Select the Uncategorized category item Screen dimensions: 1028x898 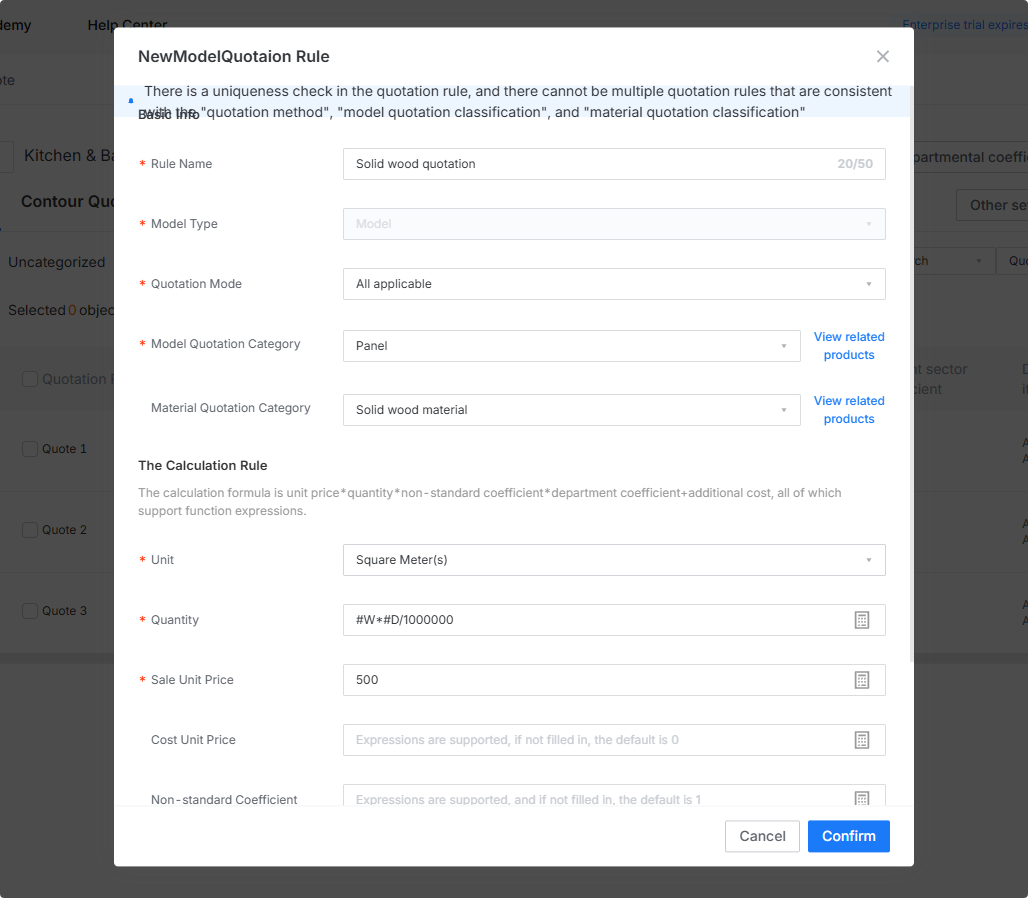pos(56,262)
